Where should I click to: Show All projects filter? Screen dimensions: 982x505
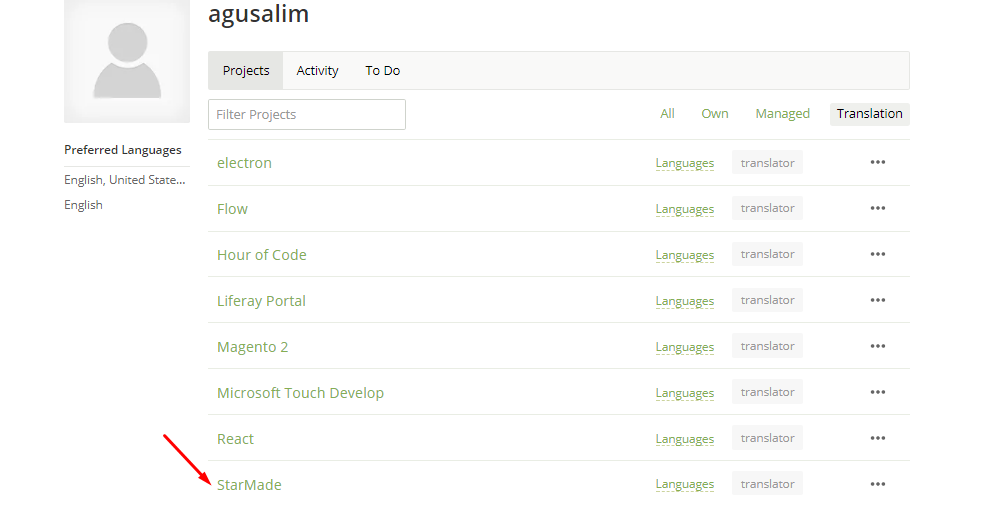coord(667,114)
